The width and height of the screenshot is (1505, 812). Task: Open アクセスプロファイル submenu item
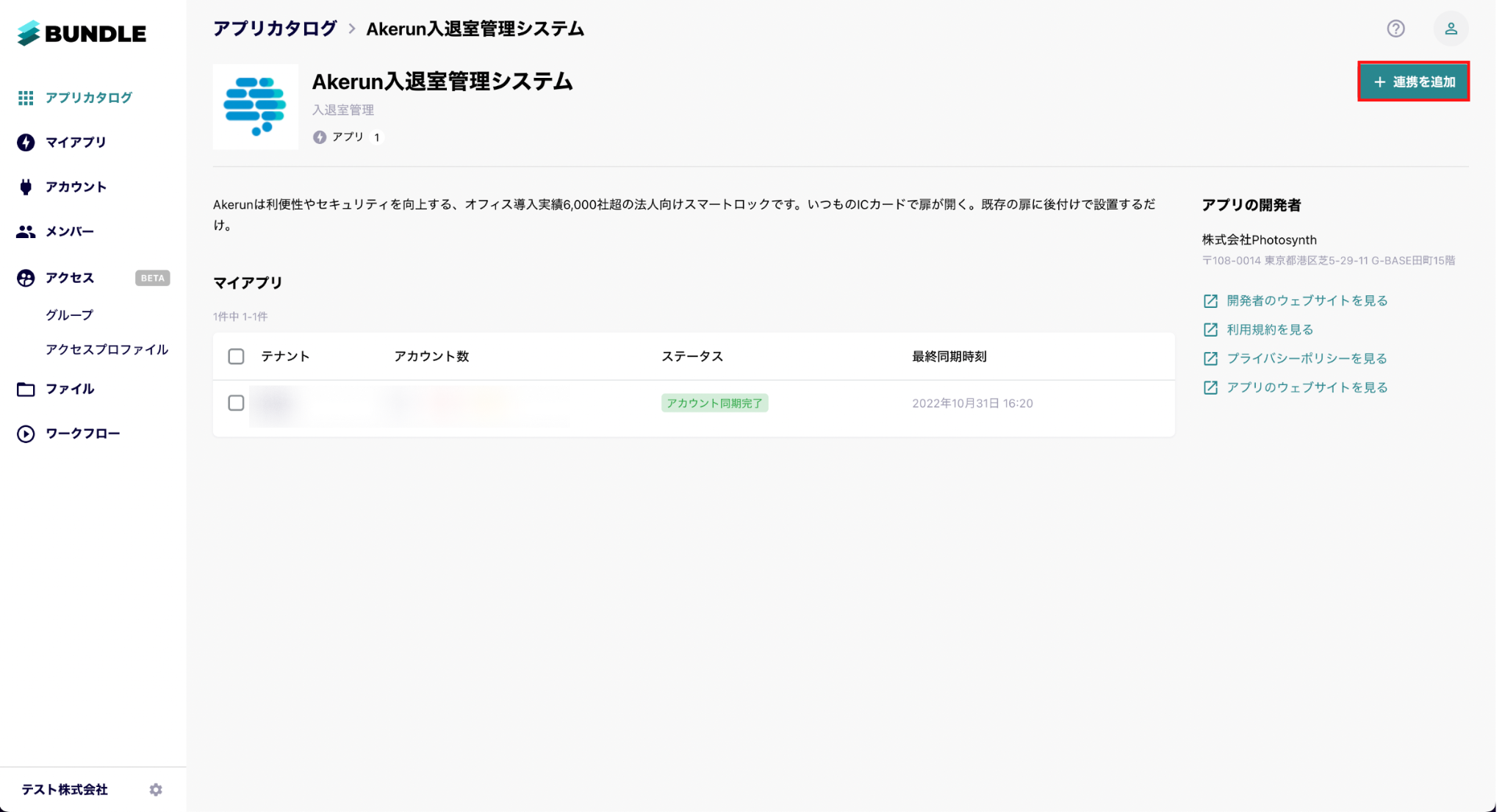(107, 350)
